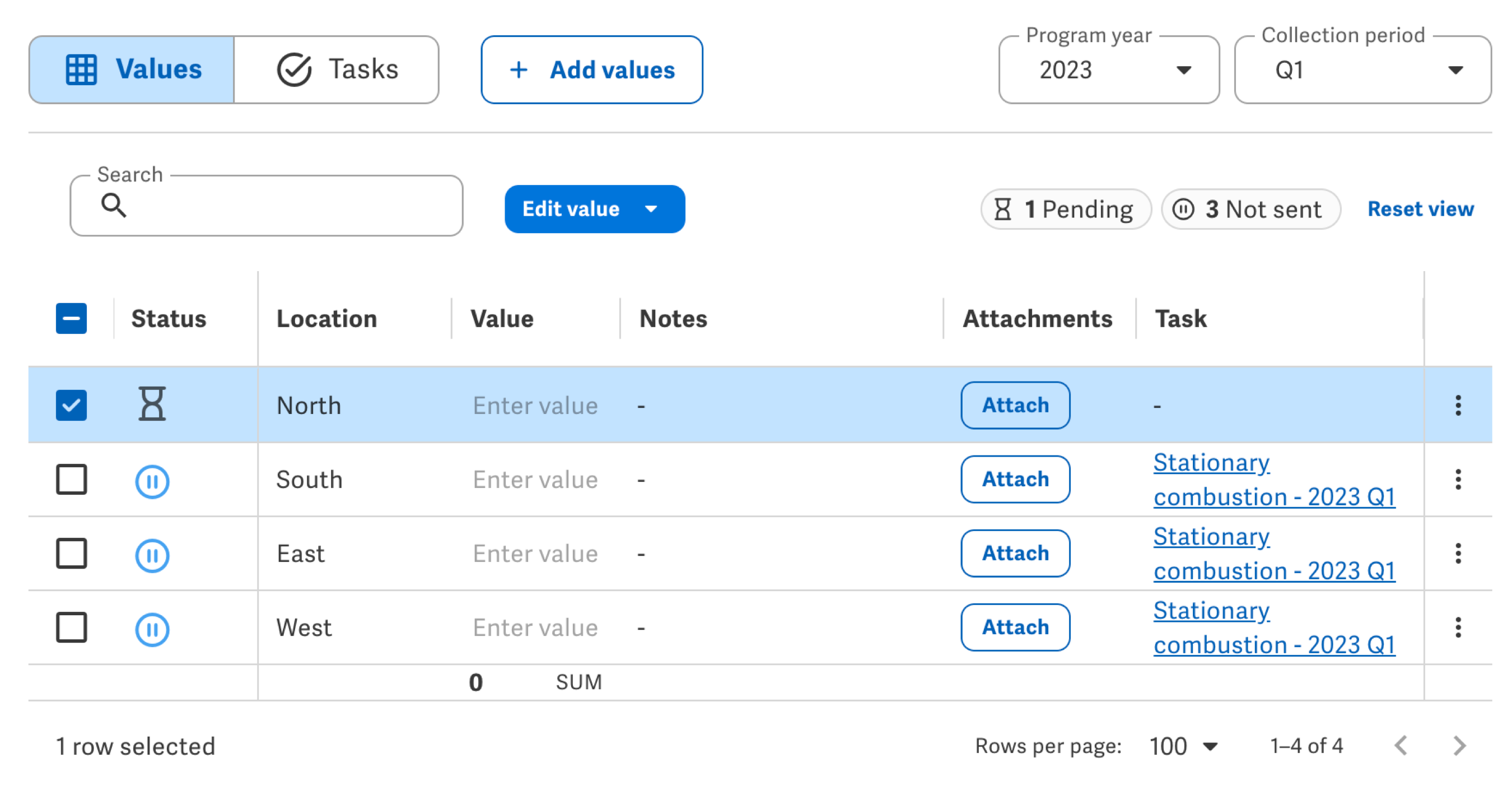Click the magnifying glass in the Search field
Screen dimensions: 1512x790
click(114, 206)
